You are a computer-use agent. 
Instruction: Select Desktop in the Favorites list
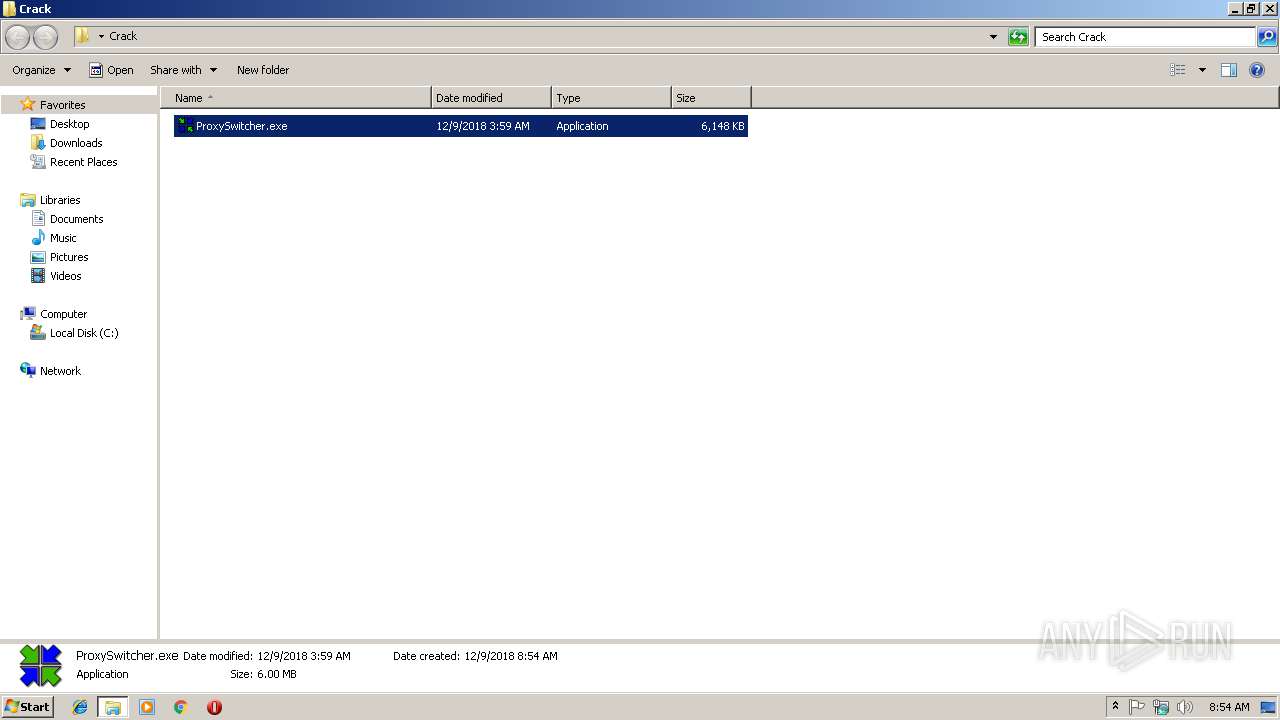(x=69, y=124)
